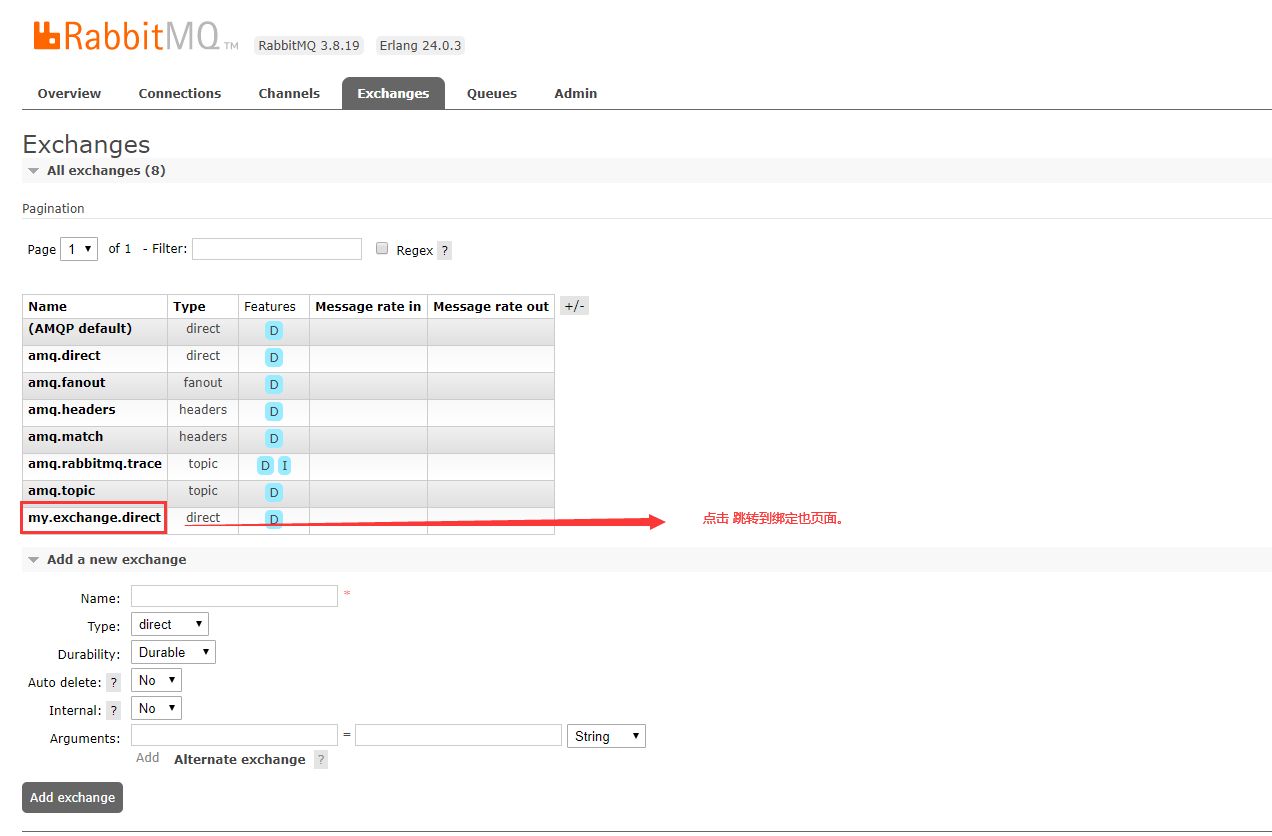Click the new exchange Name field

[x=234, y=596]
